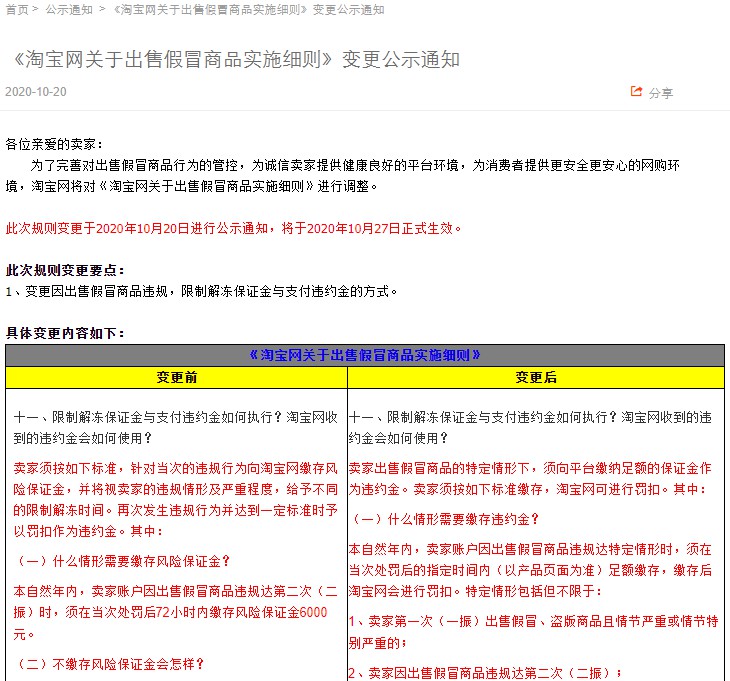Select the page title heading 变更公示通知

coord(237,60)
